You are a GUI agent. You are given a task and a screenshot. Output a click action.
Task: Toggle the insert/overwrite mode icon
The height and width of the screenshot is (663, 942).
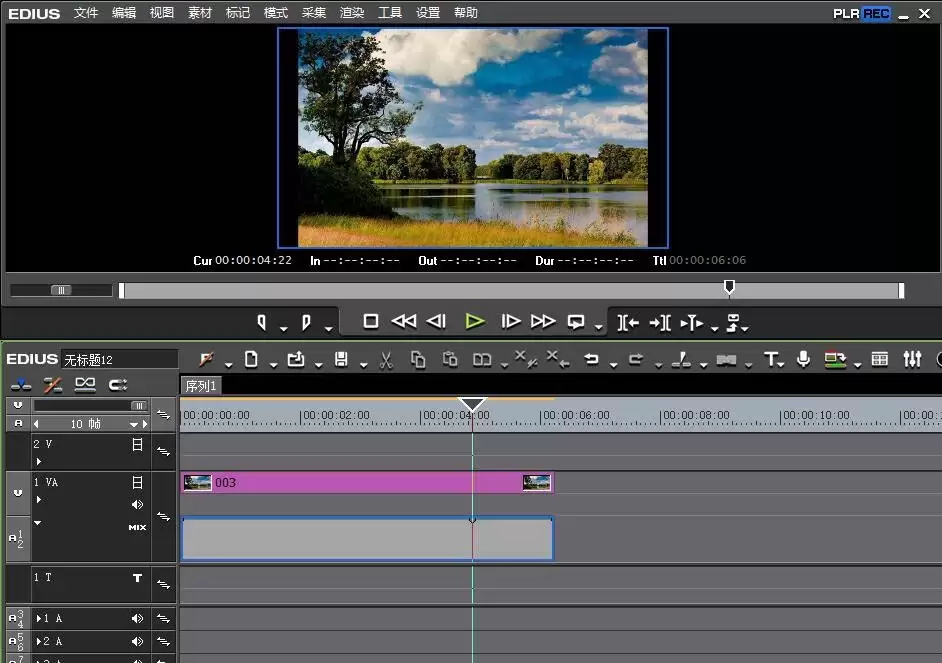(21, 384)
